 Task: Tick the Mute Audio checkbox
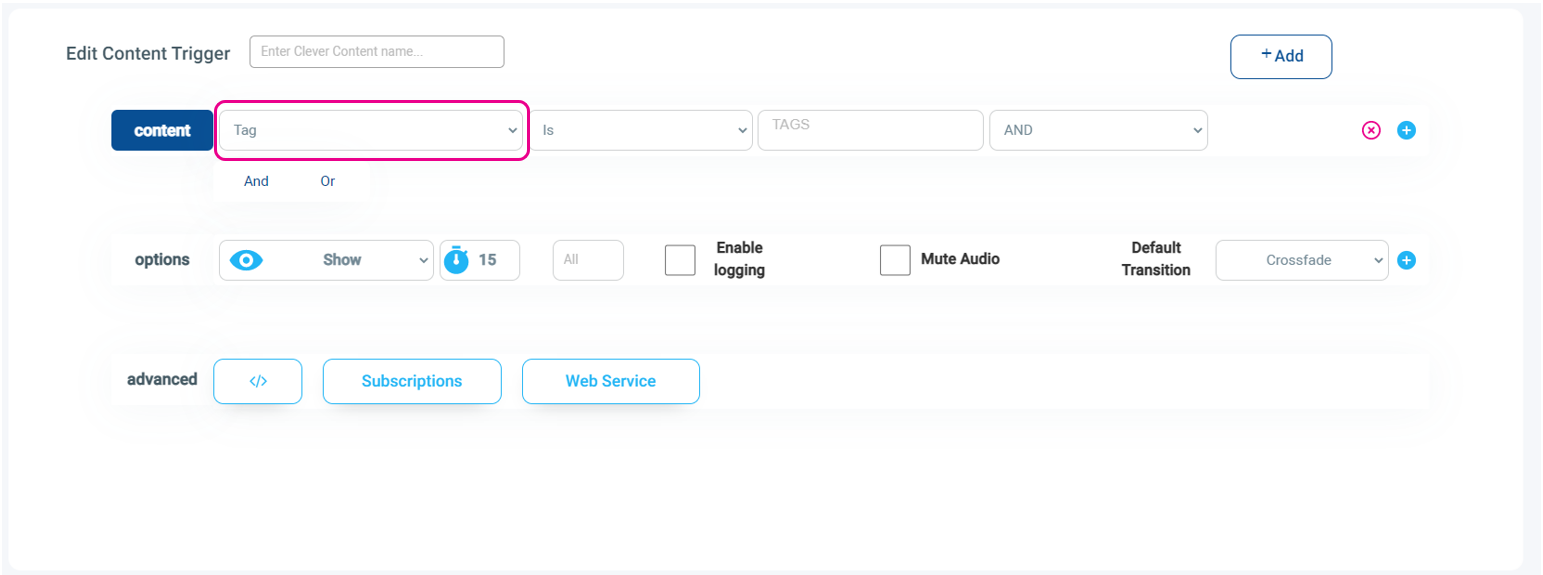tap(895, 260)
